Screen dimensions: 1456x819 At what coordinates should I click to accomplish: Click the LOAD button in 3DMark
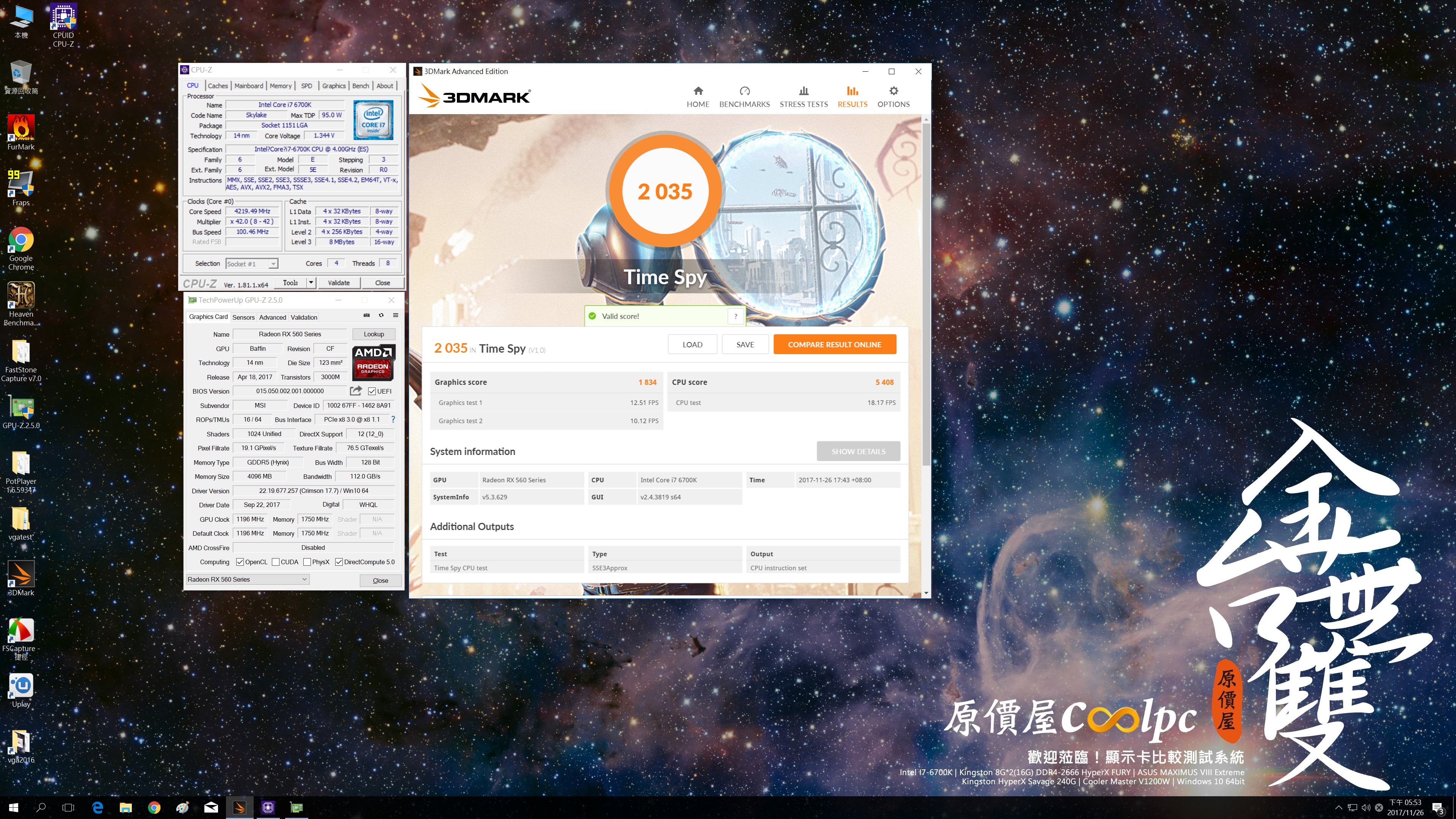tap(692, 344)
